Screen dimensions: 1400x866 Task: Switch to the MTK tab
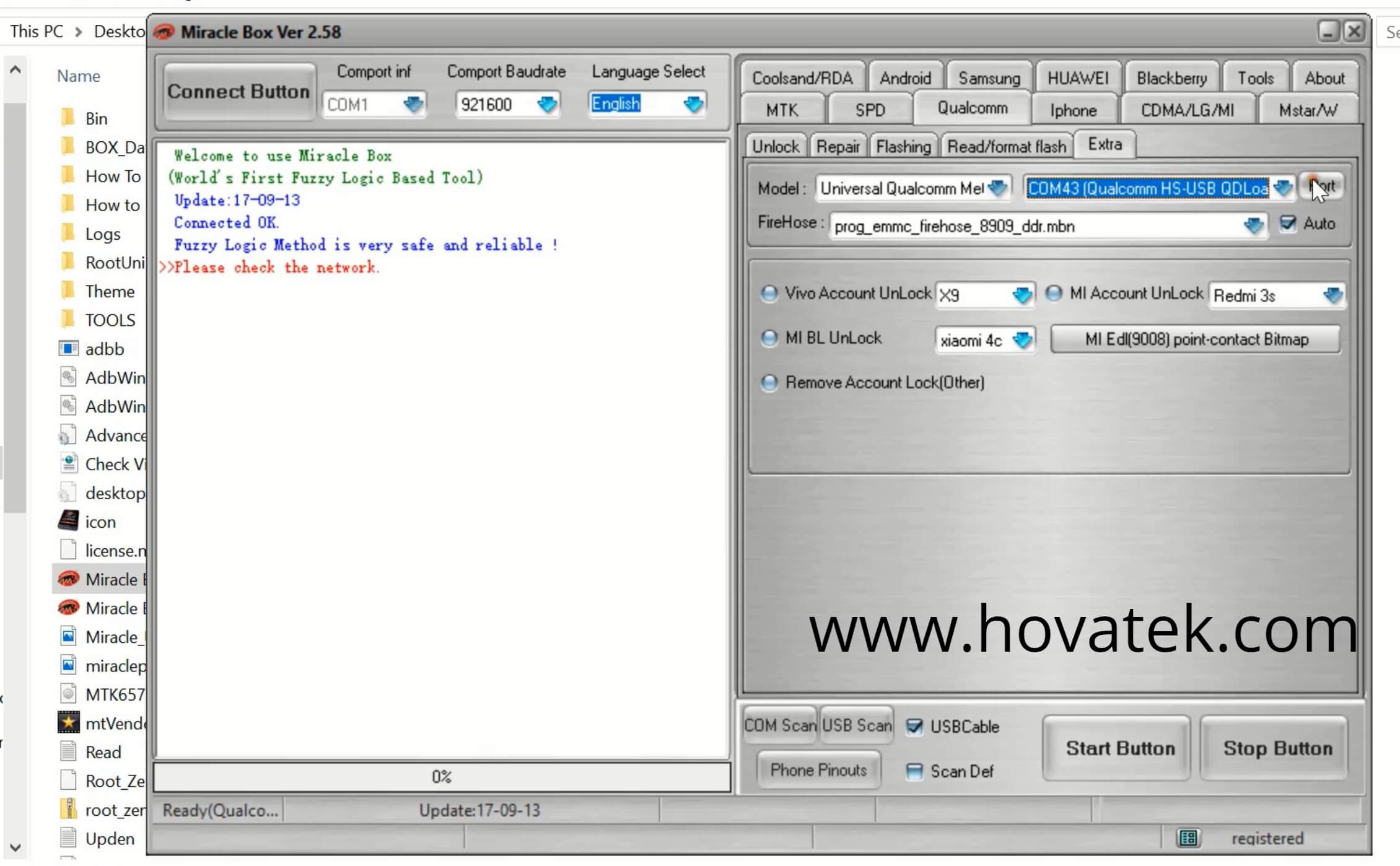coord(782,110)
